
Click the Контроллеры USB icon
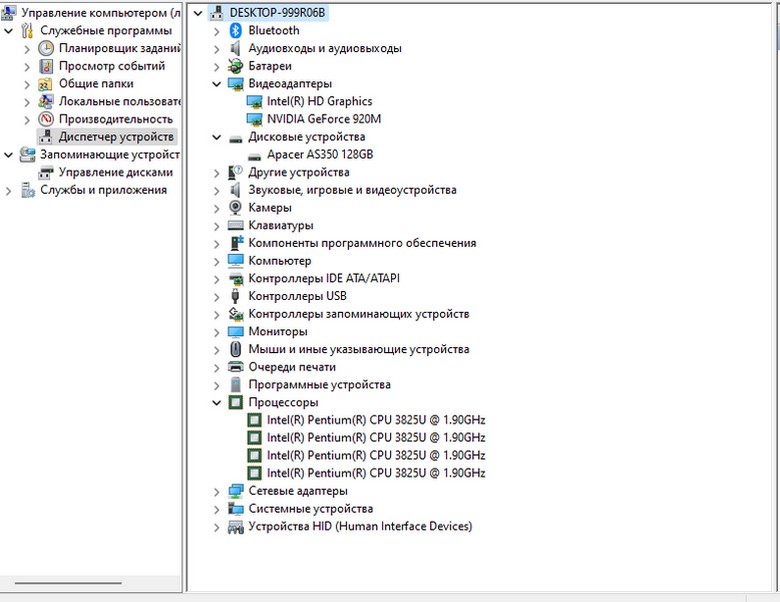click(236, 296)
